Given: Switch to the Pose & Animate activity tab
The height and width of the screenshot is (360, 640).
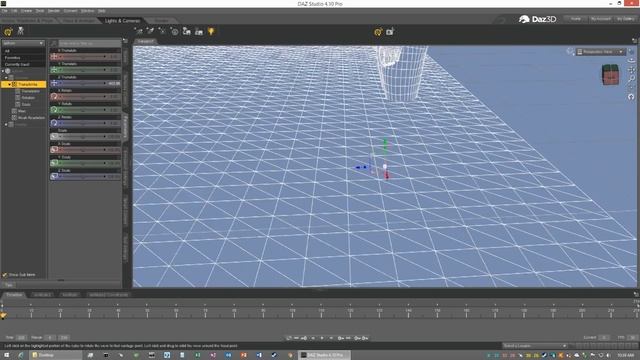Looking at the screenshot, I should [79, 20].
